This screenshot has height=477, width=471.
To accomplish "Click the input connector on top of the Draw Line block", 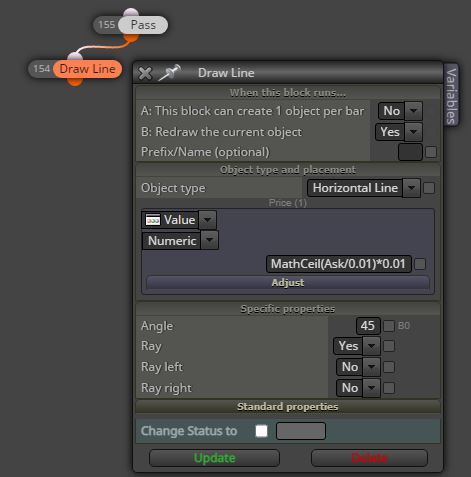I will [x=75, y=56].
